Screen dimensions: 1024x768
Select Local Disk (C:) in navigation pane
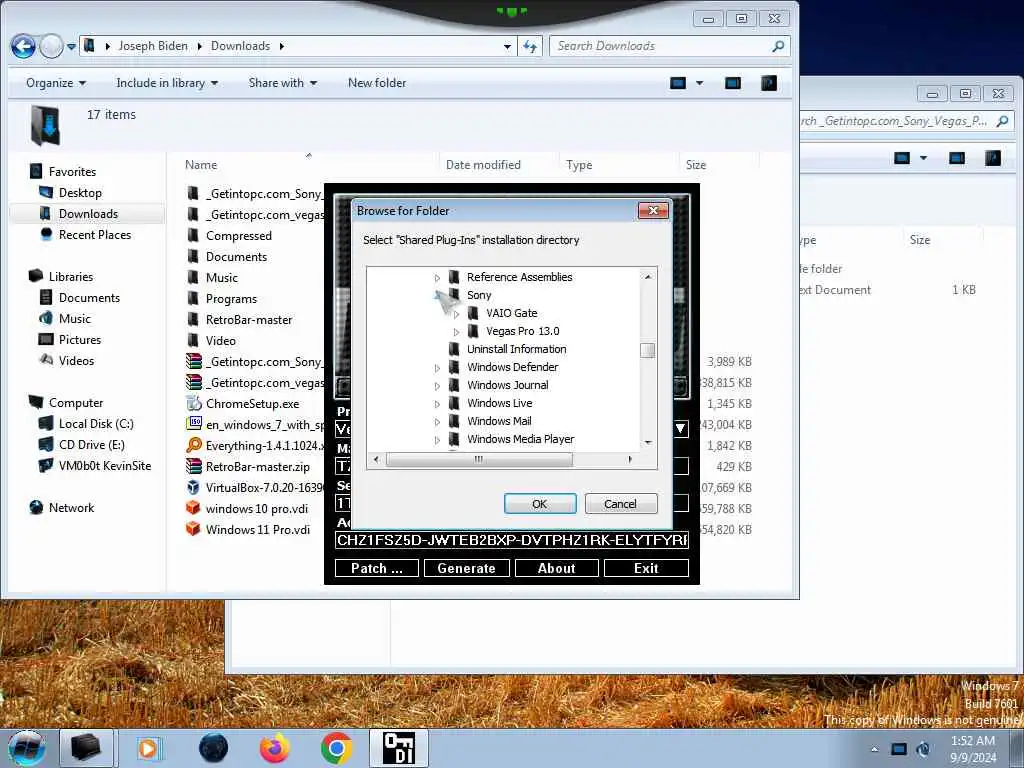point(96,424)
